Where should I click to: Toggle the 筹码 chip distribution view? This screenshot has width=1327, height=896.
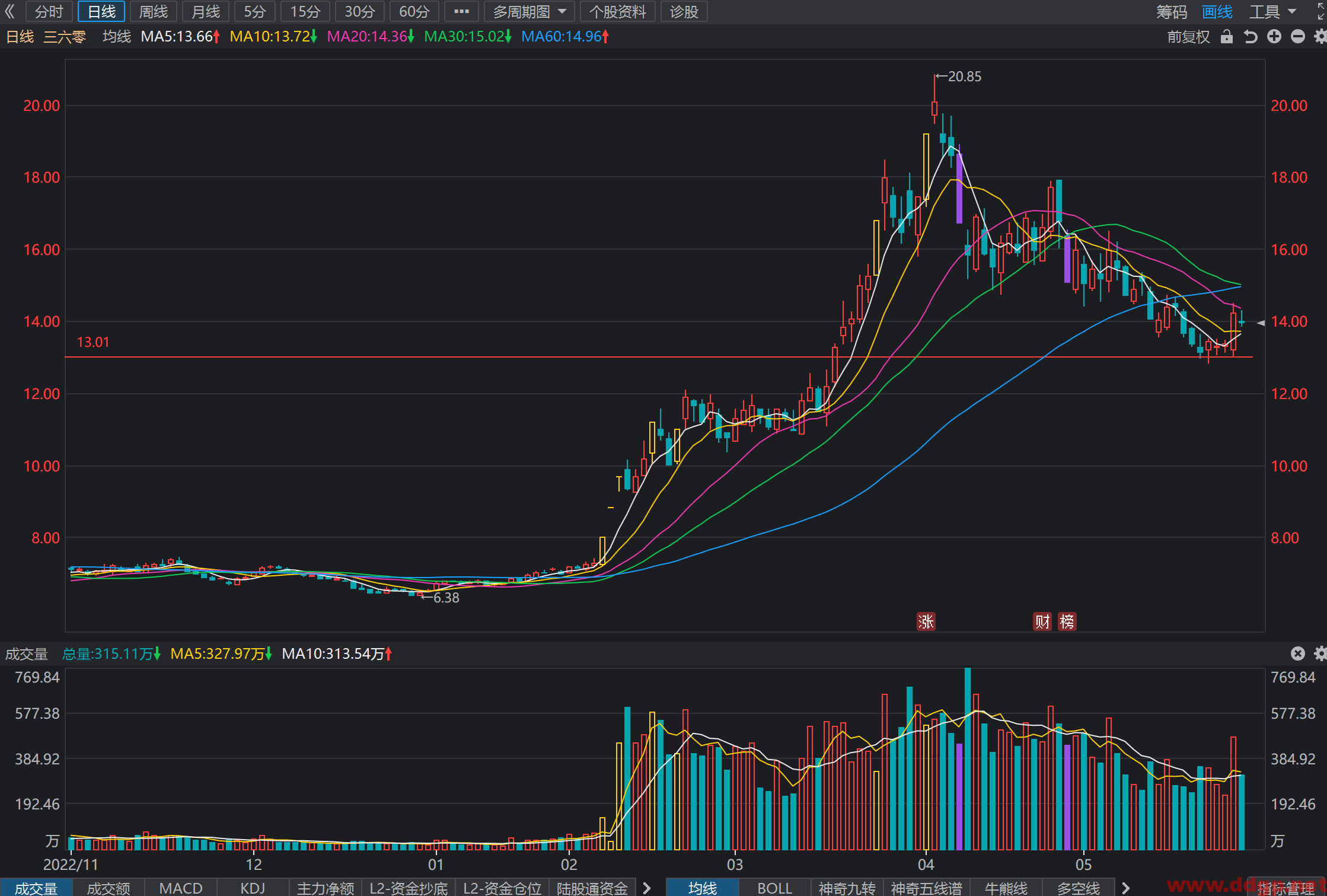1172,12
